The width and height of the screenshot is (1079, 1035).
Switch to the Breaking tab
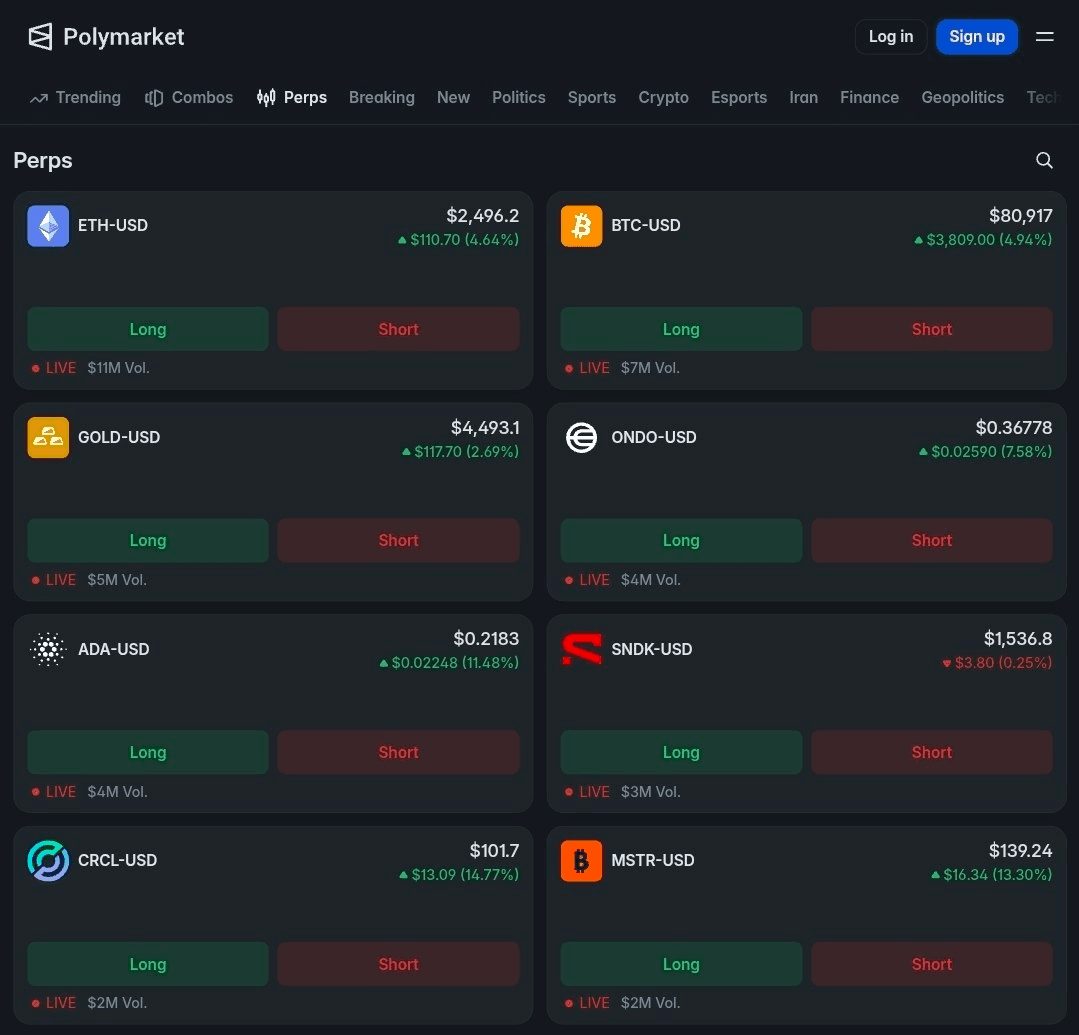click(x=382, y=98)
